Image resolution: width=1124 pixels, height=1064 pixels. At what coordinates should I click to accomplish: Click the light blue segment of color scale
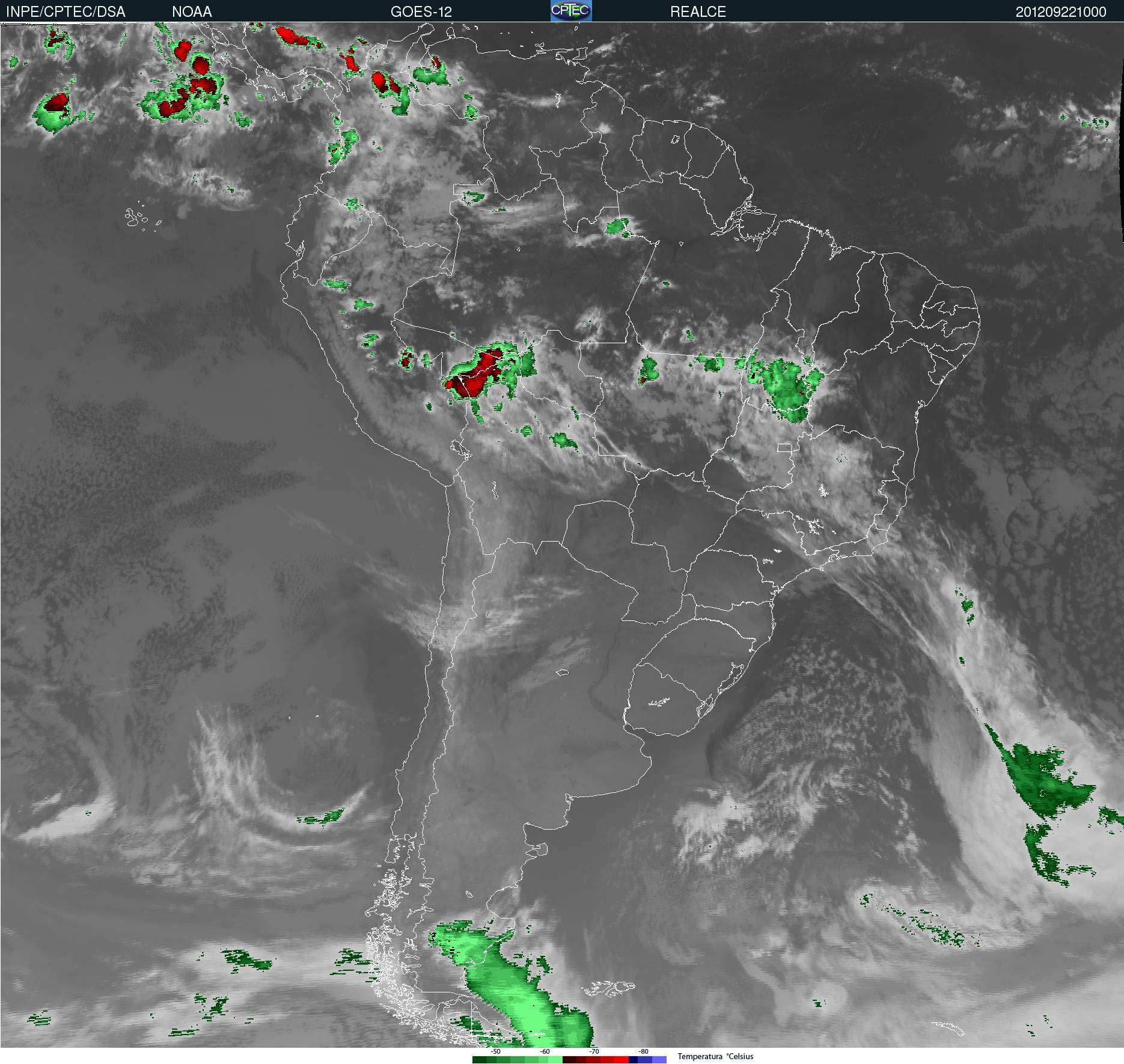659,1060
